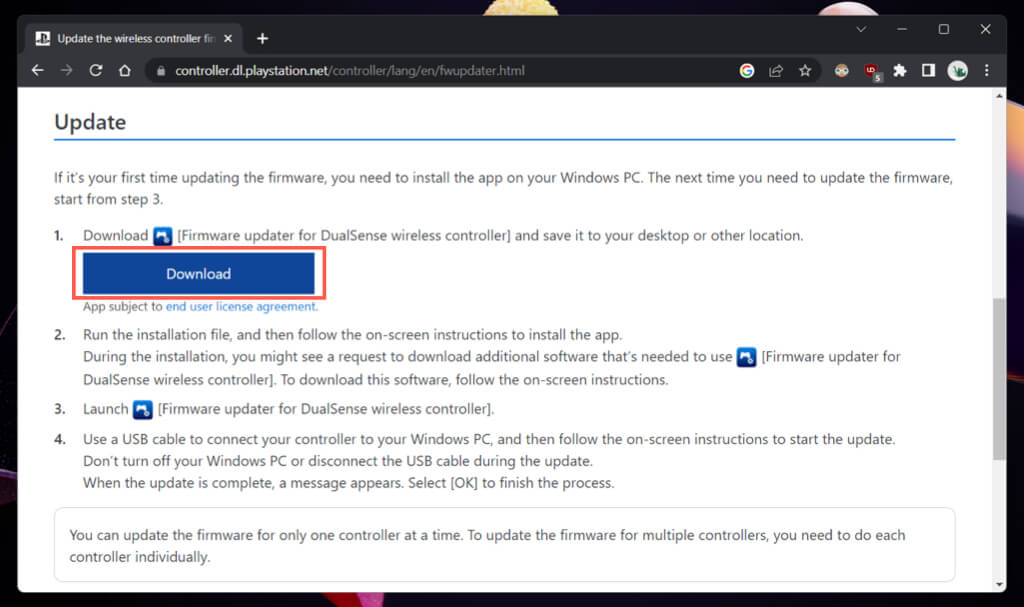Image resolution: width=1024 pixels, height=607 pixels.
Task: Click the lock icon for site information
Action: point(160,71)
